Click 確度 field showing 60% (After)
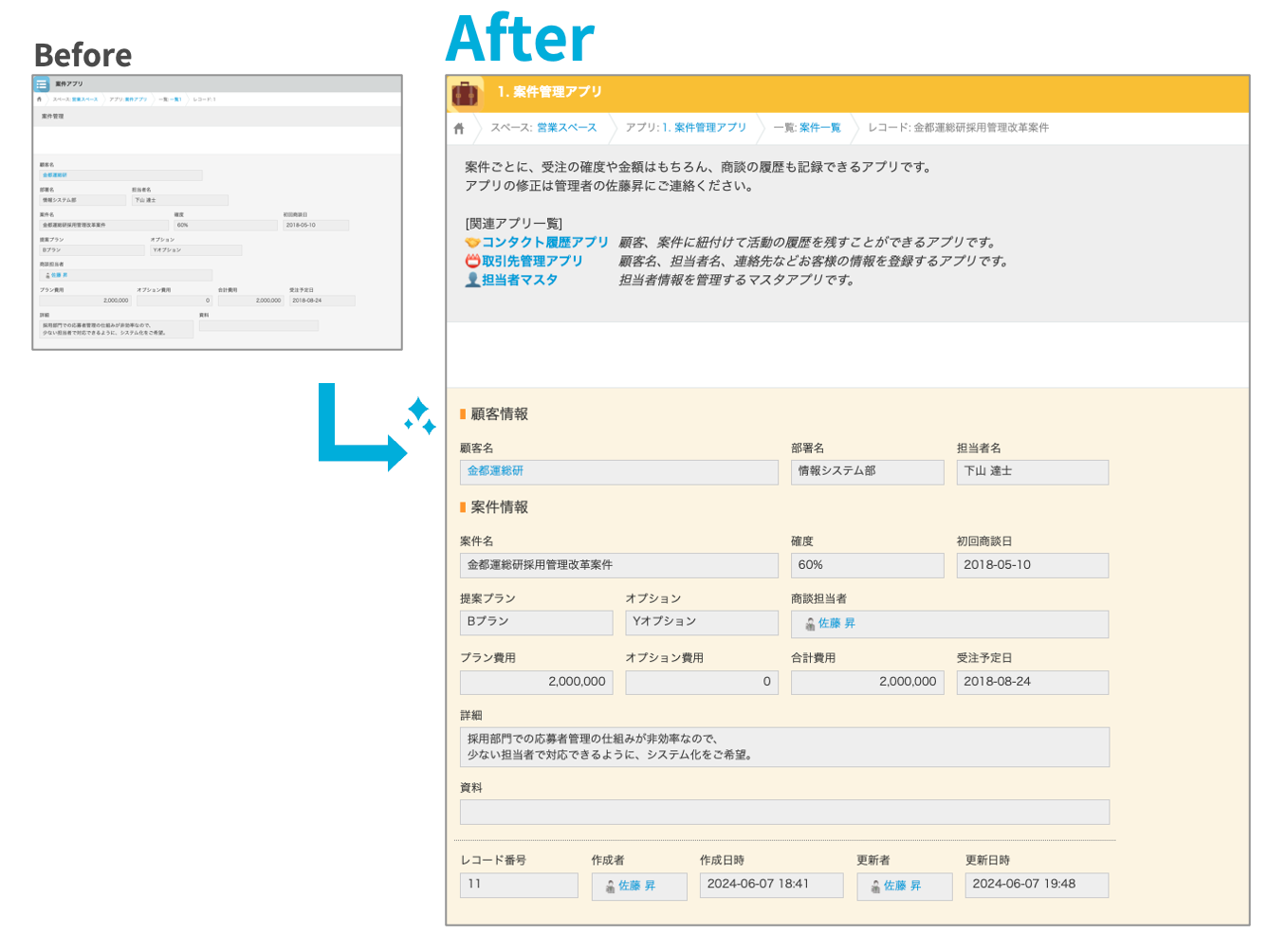Viewport: 1286px width, 952px height. pyautogui.click(x=868, y=566)
